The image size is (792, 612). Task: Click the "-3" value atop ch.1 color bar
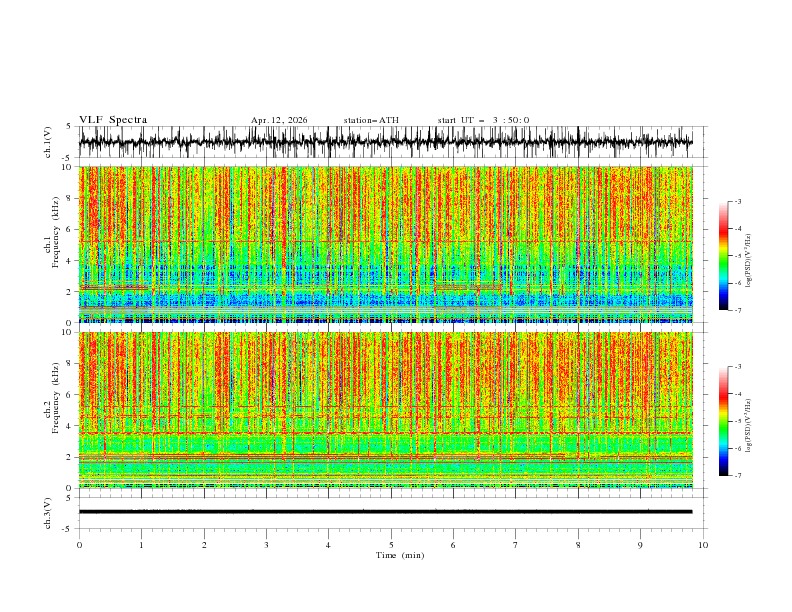[738, 201]
